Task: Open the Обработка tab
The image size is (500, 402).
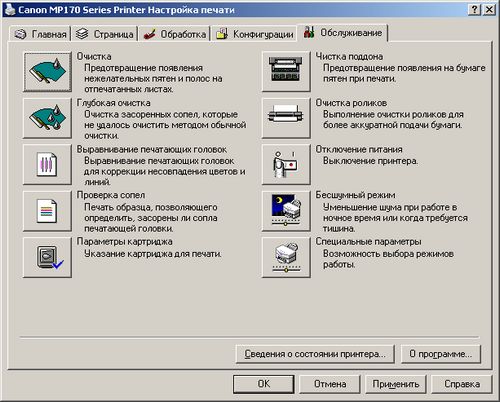Action: tap(174, 34)
